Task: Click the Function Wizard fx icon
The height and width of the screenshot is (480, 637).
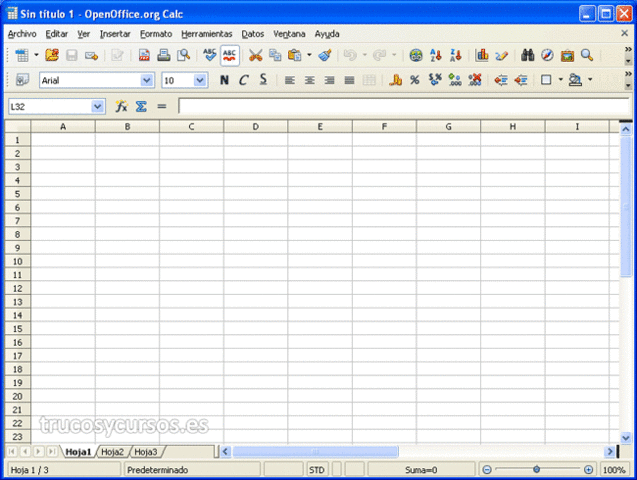Action: coord(121,106)
